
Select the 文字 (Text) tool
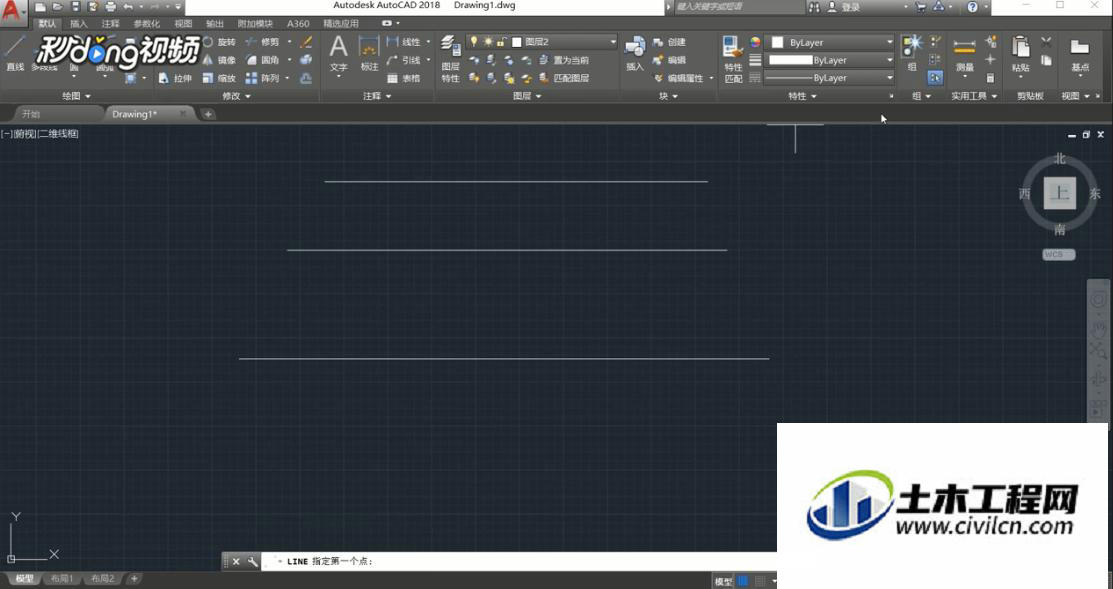339,54
